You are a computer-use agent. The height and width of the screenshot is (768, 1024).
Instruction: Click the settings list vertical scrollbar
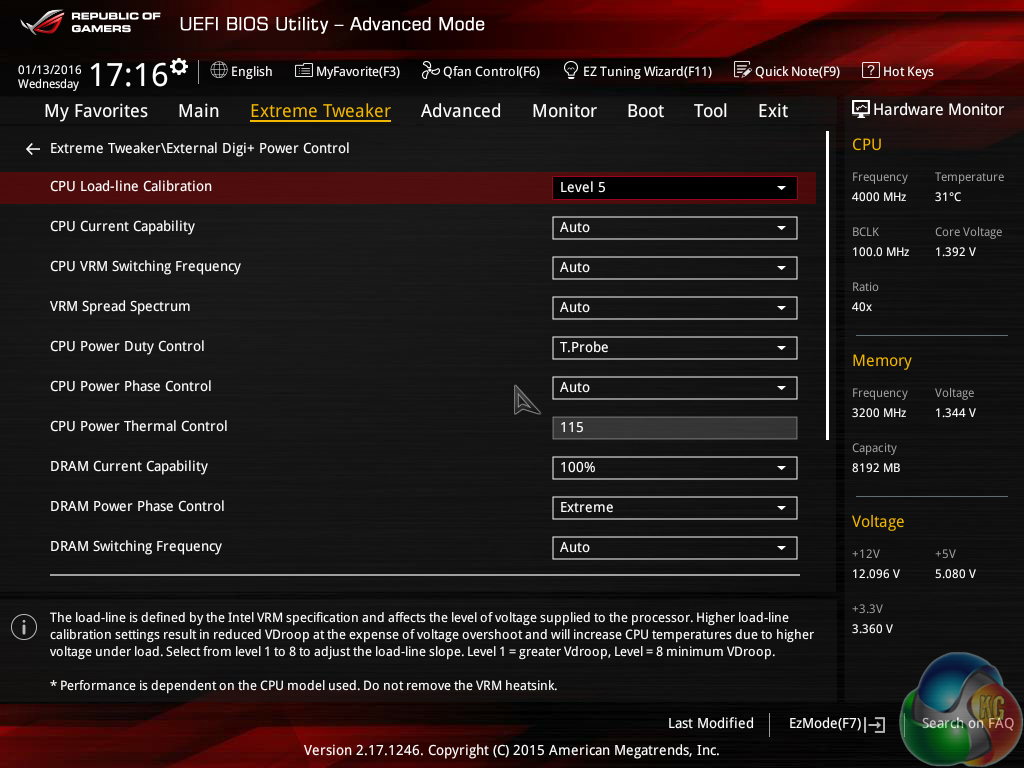(827, 285)
